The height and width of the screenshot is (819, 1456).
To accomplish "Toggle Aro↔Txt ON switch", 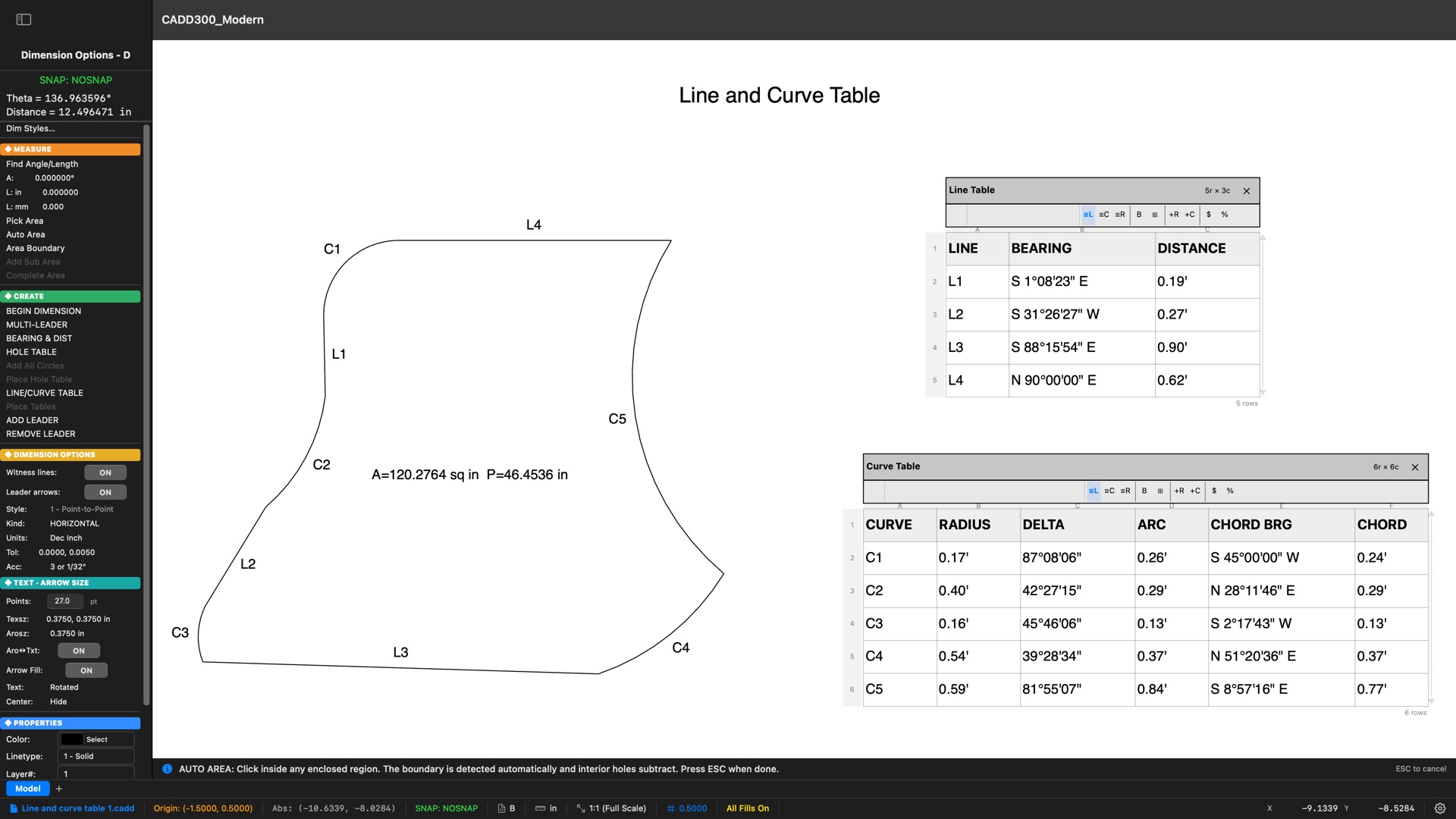I will click(79, 651).
